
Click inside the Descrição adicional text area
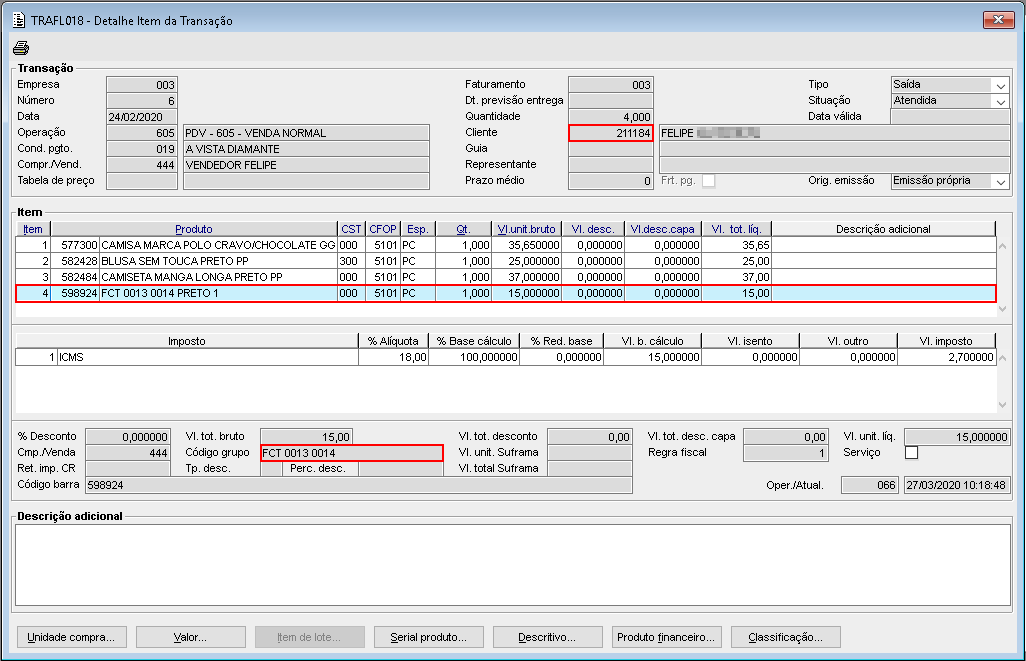pos(510,565)
